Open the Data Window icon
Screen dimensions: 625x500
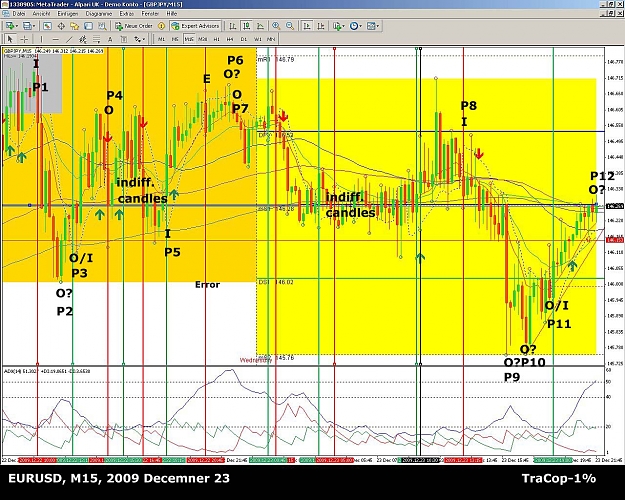(61, 26)
